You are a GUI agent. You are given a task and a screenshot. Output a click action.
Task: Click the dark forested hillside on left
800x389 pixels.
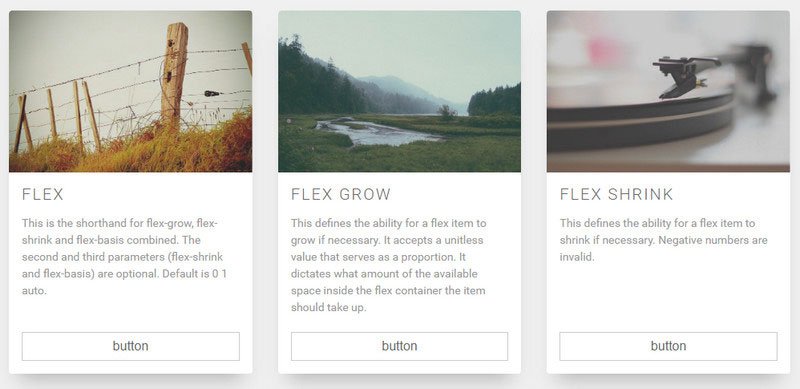click(321, 82)
